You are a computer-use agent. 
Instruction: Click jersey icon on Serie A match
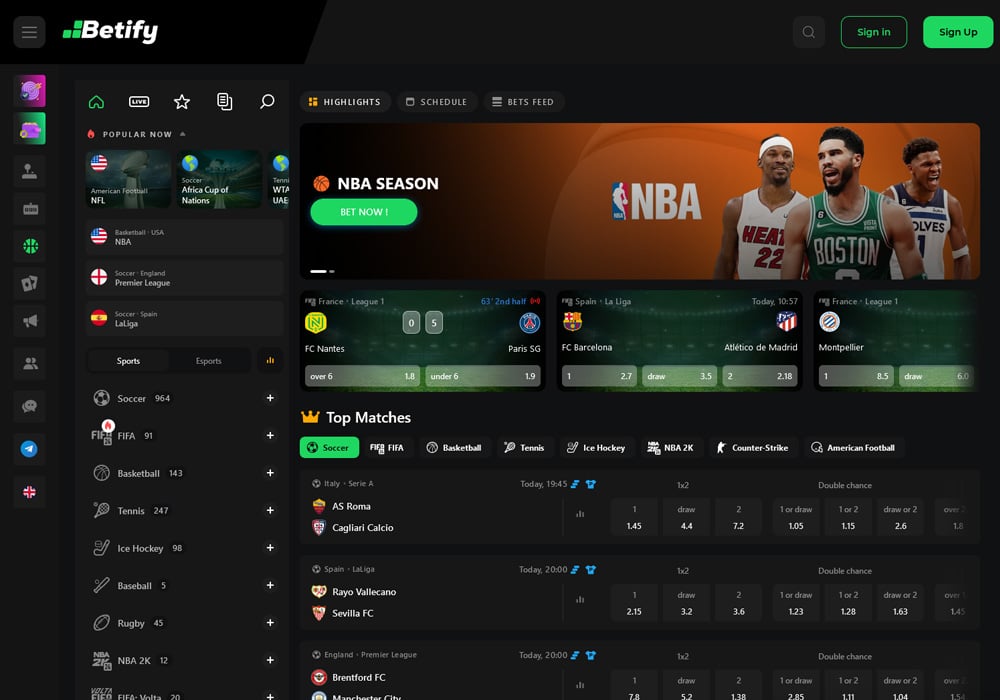(591, 484)
